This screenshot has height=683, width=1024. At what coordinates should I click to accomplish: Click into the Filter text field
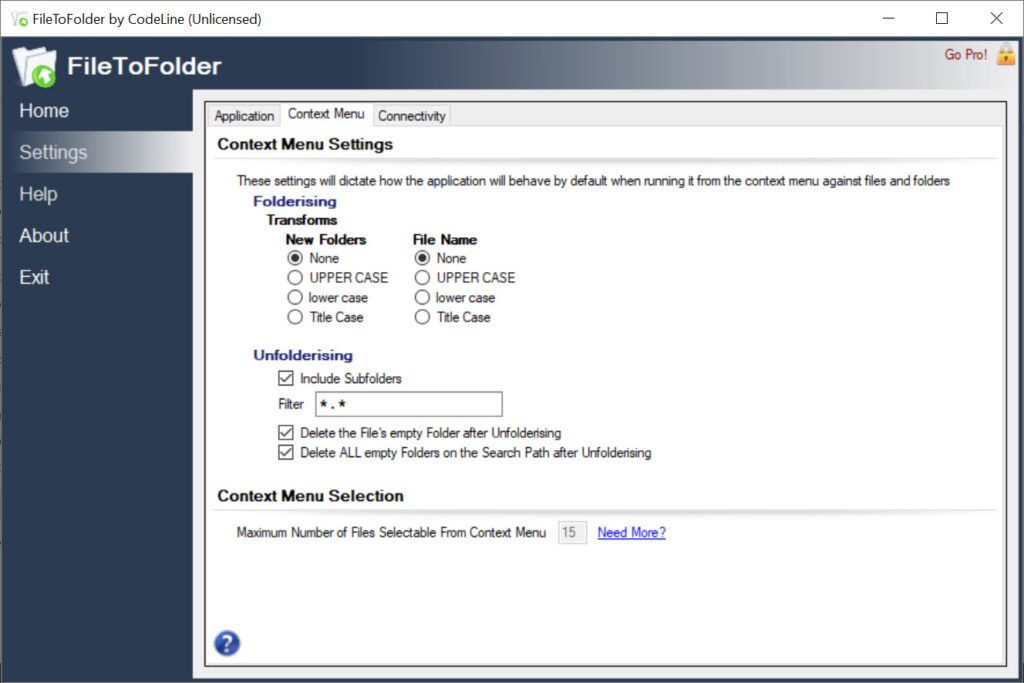tap(409, 404)
